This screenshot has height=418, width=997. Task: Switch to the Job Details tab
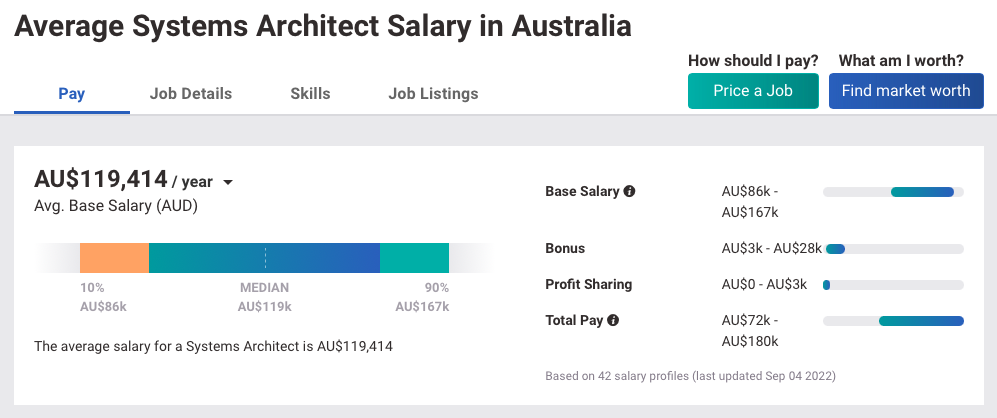(191, 94)
